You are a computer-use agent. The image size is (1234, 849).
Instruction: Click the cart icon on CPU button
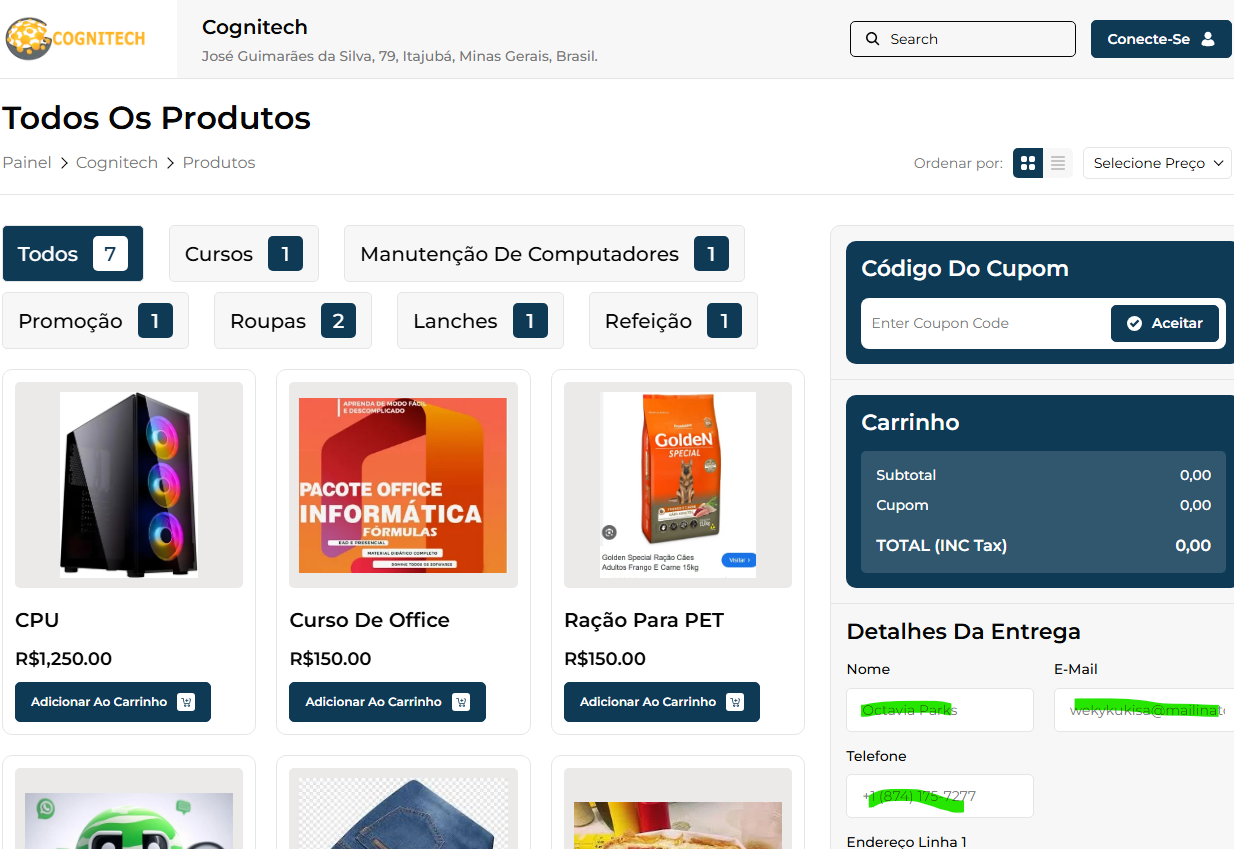point(186,702)
